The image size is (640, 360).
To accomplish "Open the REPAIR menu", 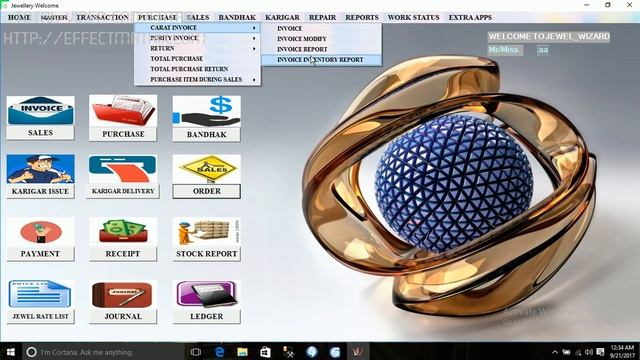I will [322, 18].
